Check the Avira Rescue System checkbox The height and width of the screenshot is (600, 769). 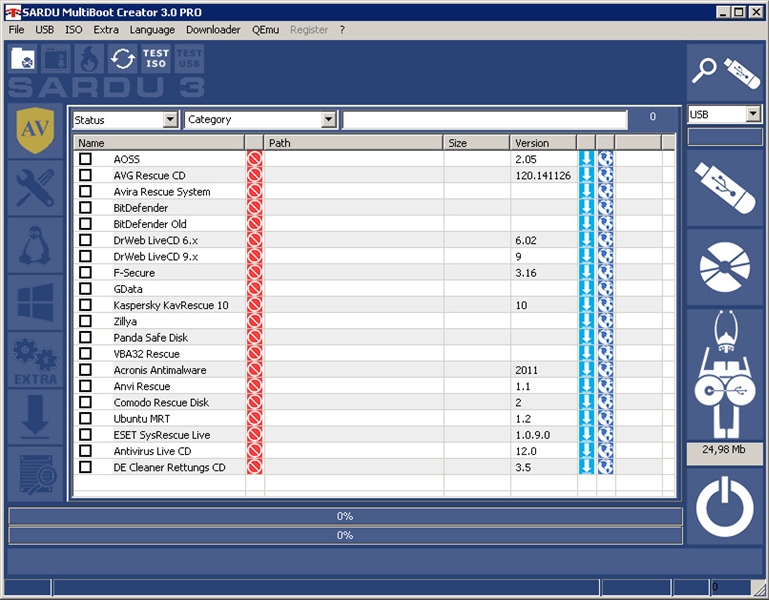tap(85, 191)
